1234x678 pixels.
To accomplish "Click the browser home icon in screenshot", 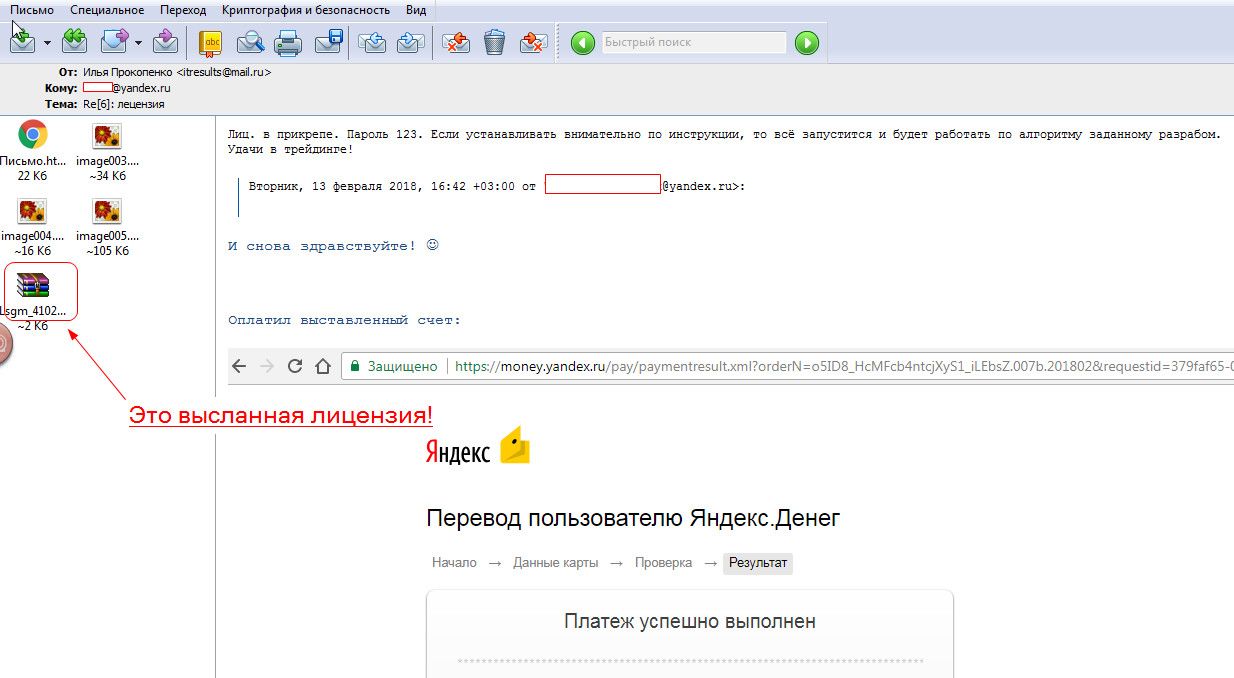I will click(322, 366).
